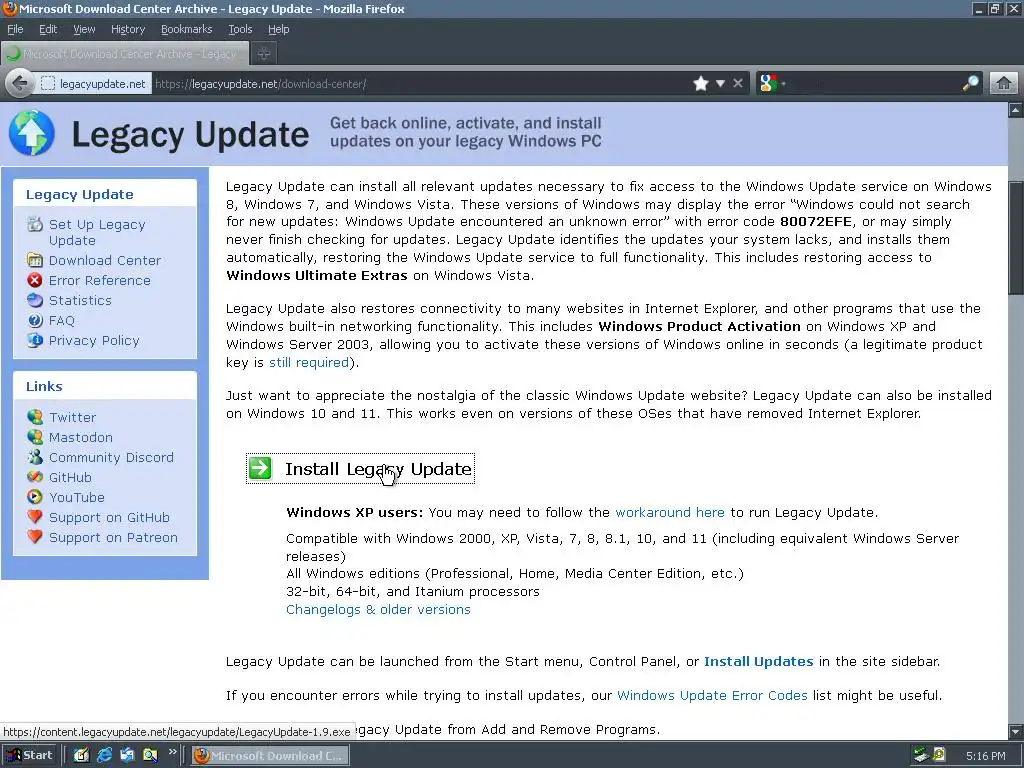Screen dimensions: 1024x768
Task: Open the workaround here link
Action: click(670, 512)
